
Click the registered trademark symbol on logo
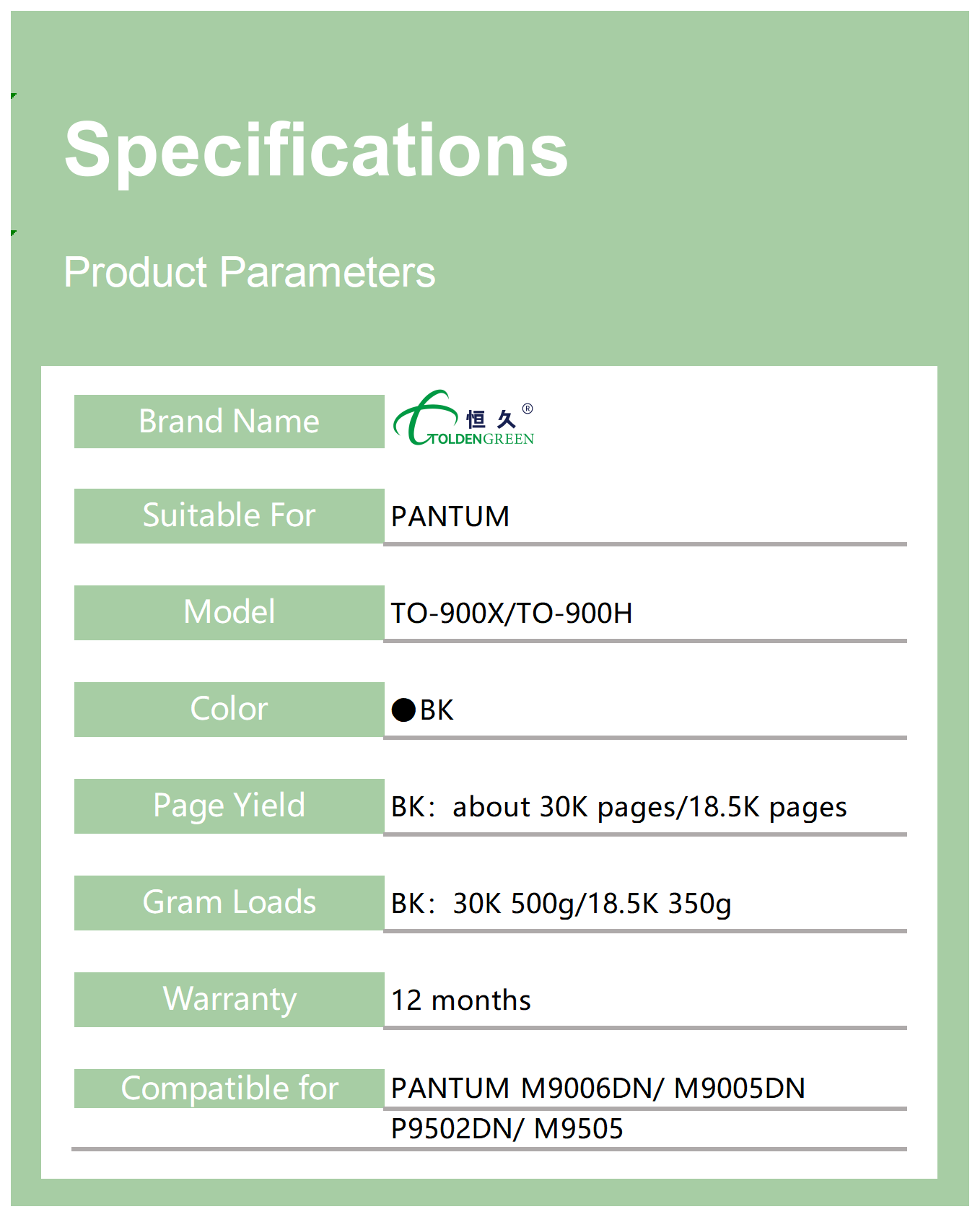tap(528, 409)
